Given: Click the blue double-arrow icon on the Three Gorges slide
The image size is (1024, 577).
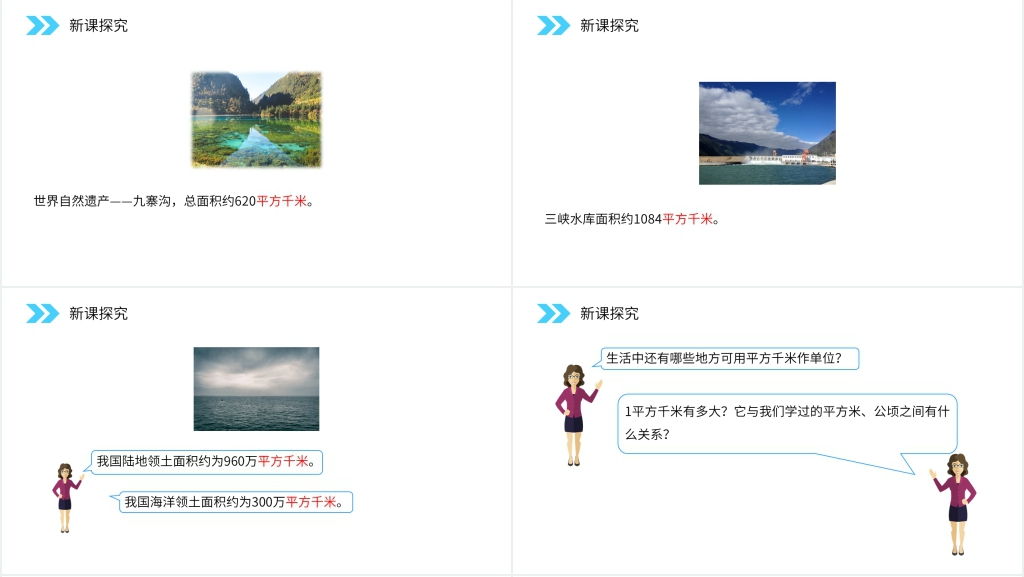Looking at the screenshot, I should 553,26.
